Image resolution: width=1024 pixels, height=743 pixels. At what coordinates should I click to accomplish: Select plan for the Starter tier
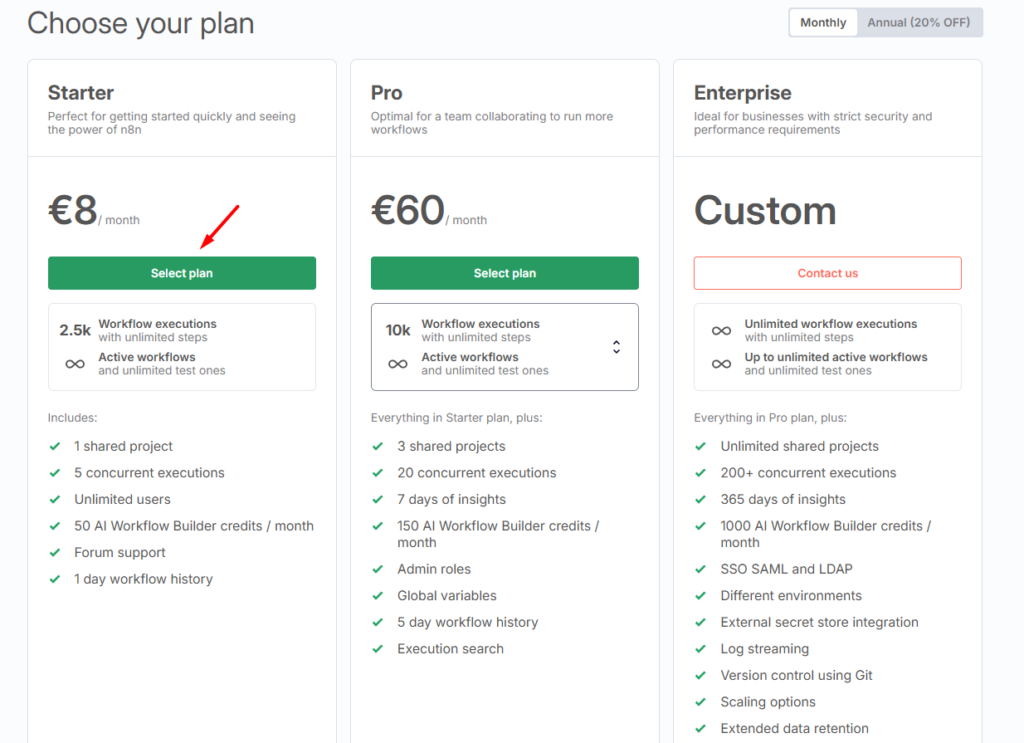181,273
